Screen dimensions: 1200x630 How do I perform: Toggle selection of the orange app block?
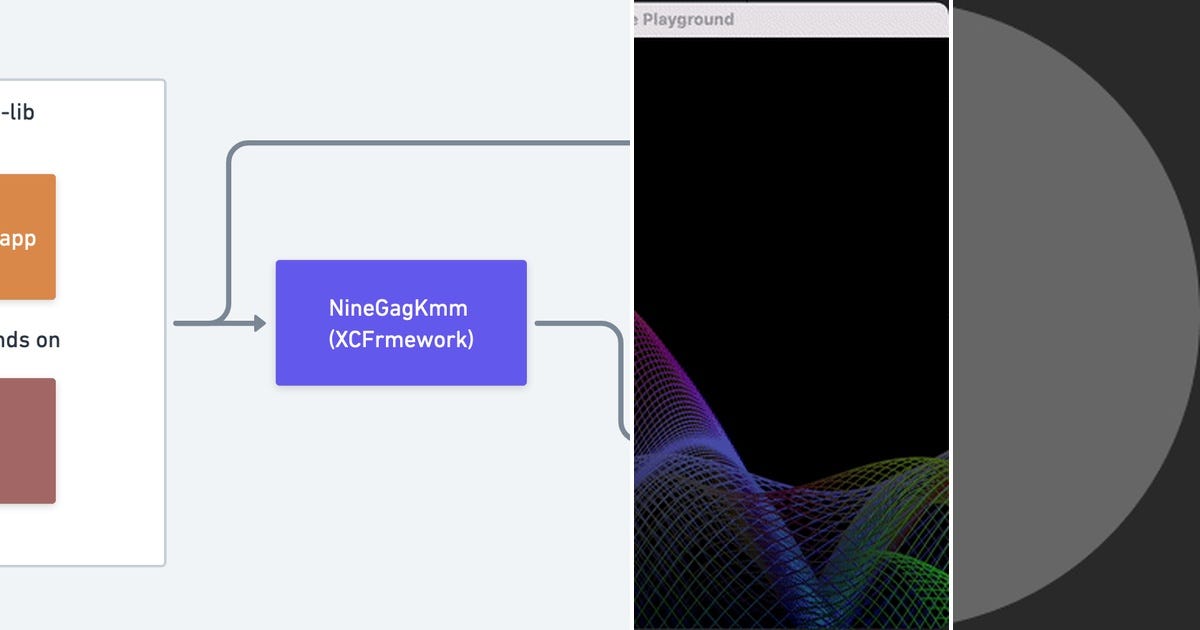coord(25,237)
